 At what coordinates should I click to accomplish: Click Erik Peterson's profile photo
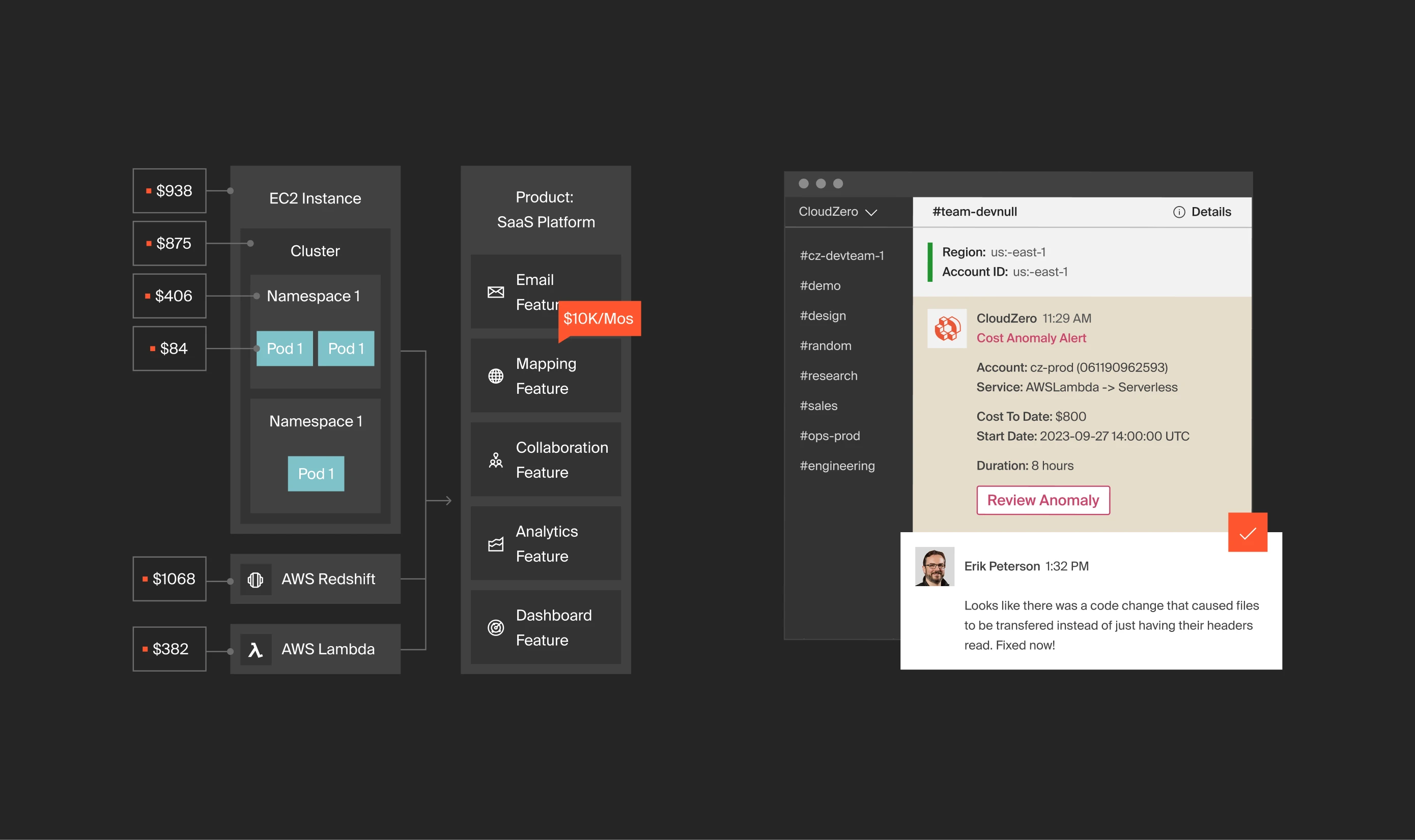[x=935, y=566]
